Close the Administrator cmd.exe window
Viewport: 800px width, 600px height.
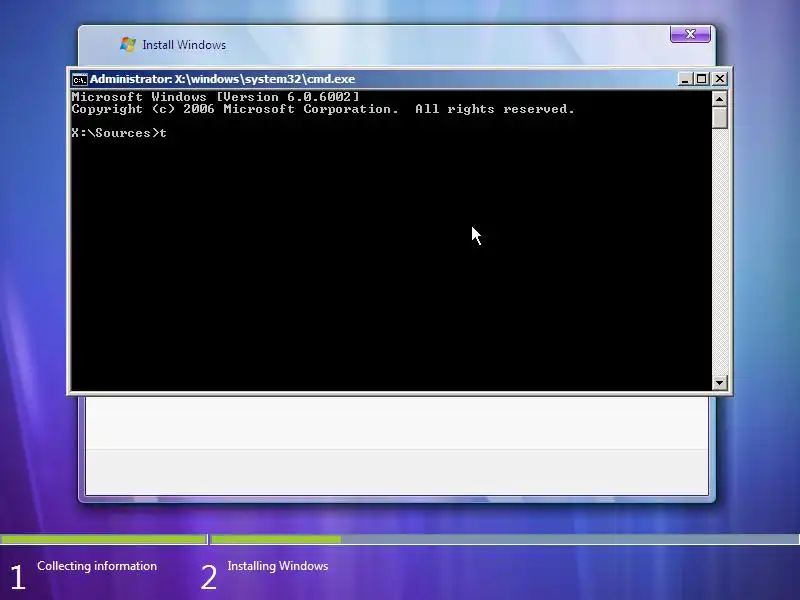719,79
